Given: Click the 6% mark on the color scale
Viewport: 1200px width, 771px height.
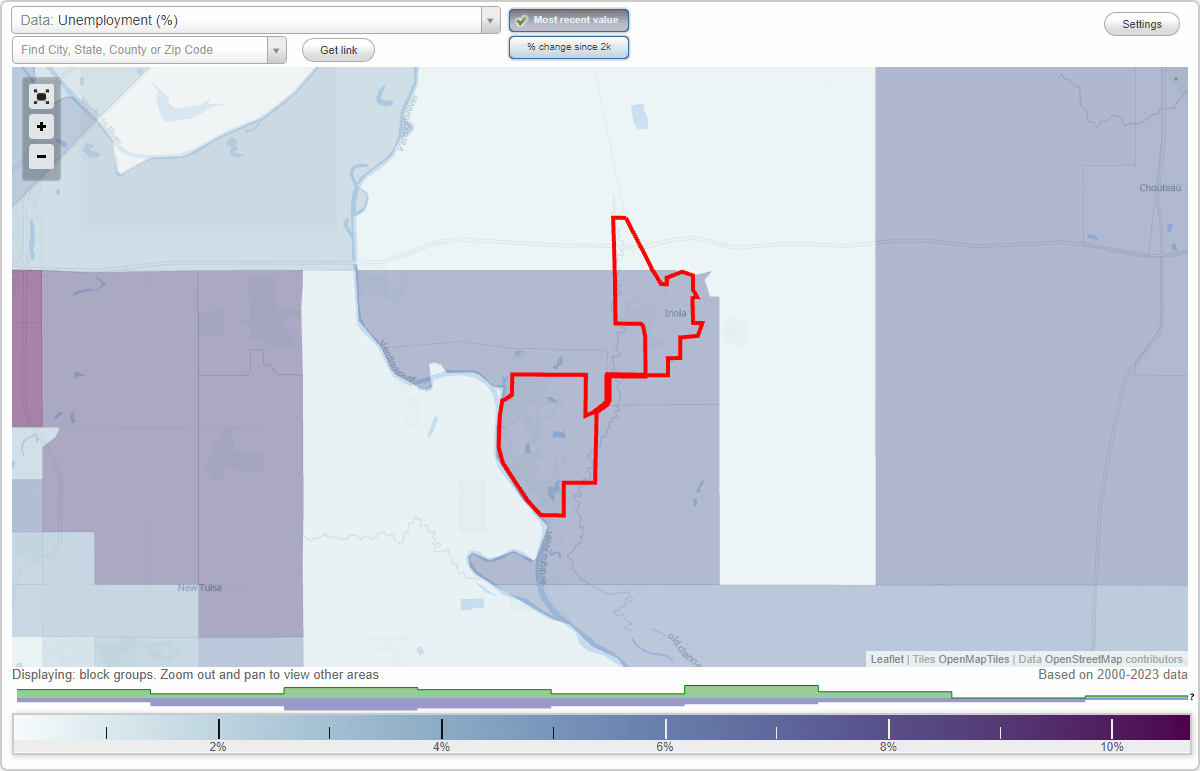Looking at the screenshot, I should coord(665,747).
